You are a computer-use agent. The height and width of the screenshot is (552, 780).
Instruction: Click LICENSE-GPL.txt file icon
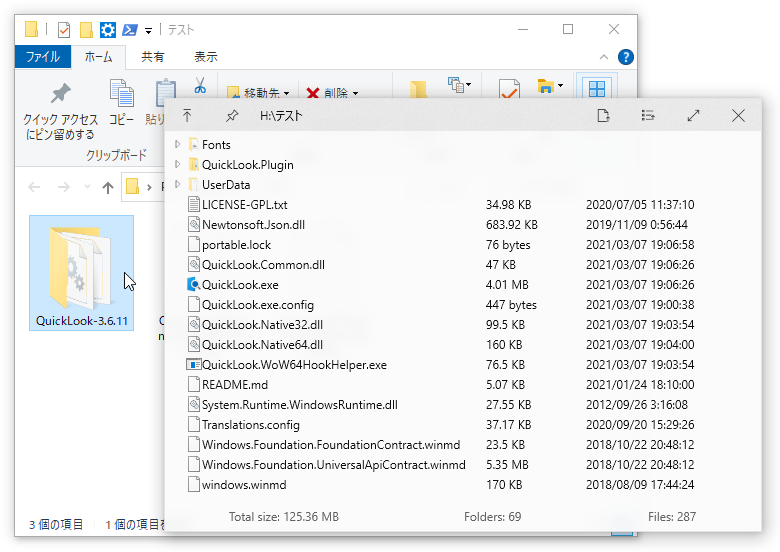click(x=194, y=204)
